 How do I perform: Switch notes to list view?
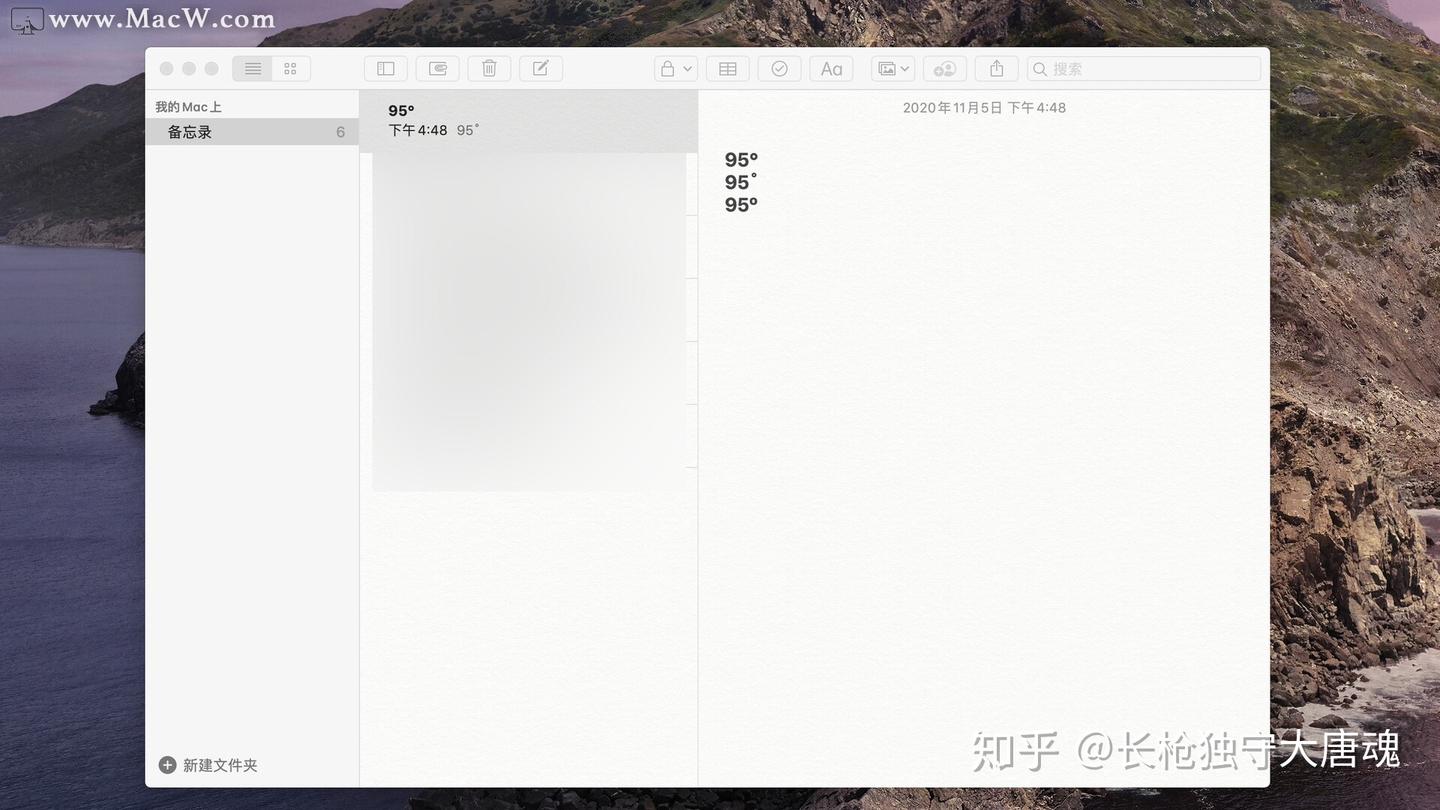(252, 68)
